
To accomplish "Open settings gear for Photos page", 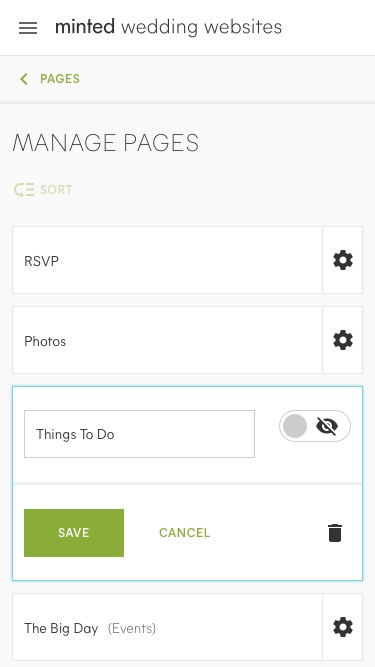I will [x=343, y=340].
